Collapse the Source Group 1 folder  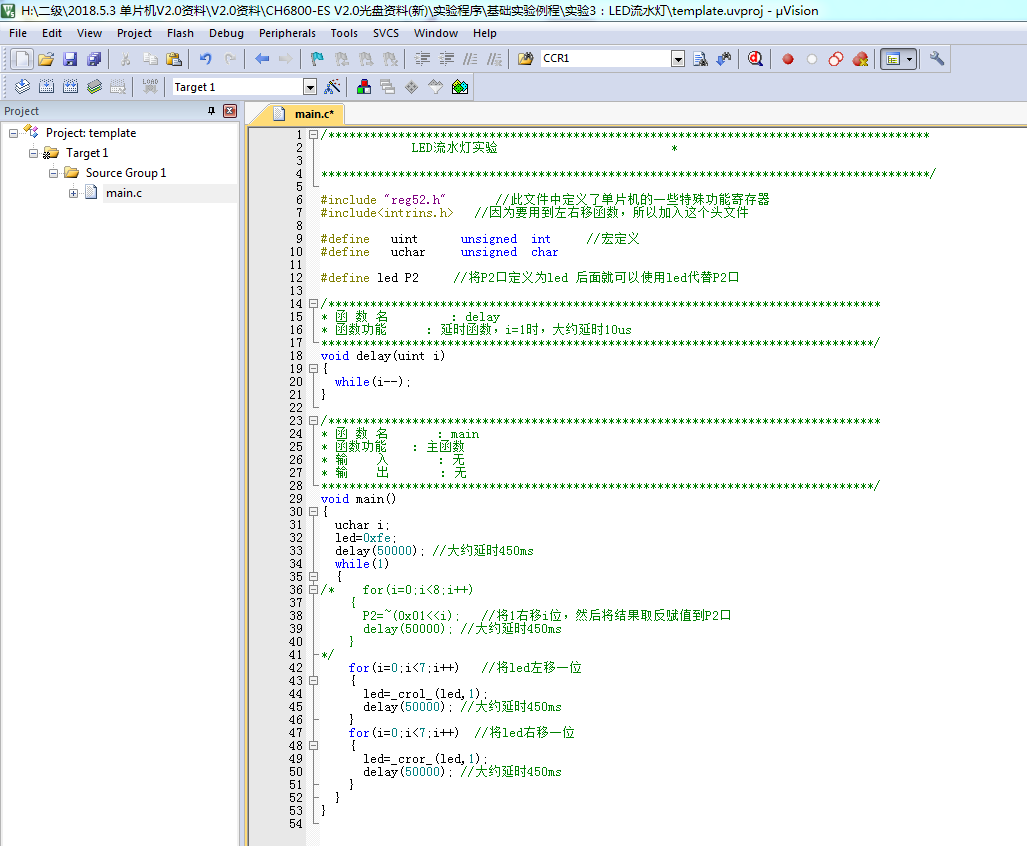[x=54, y=173]
